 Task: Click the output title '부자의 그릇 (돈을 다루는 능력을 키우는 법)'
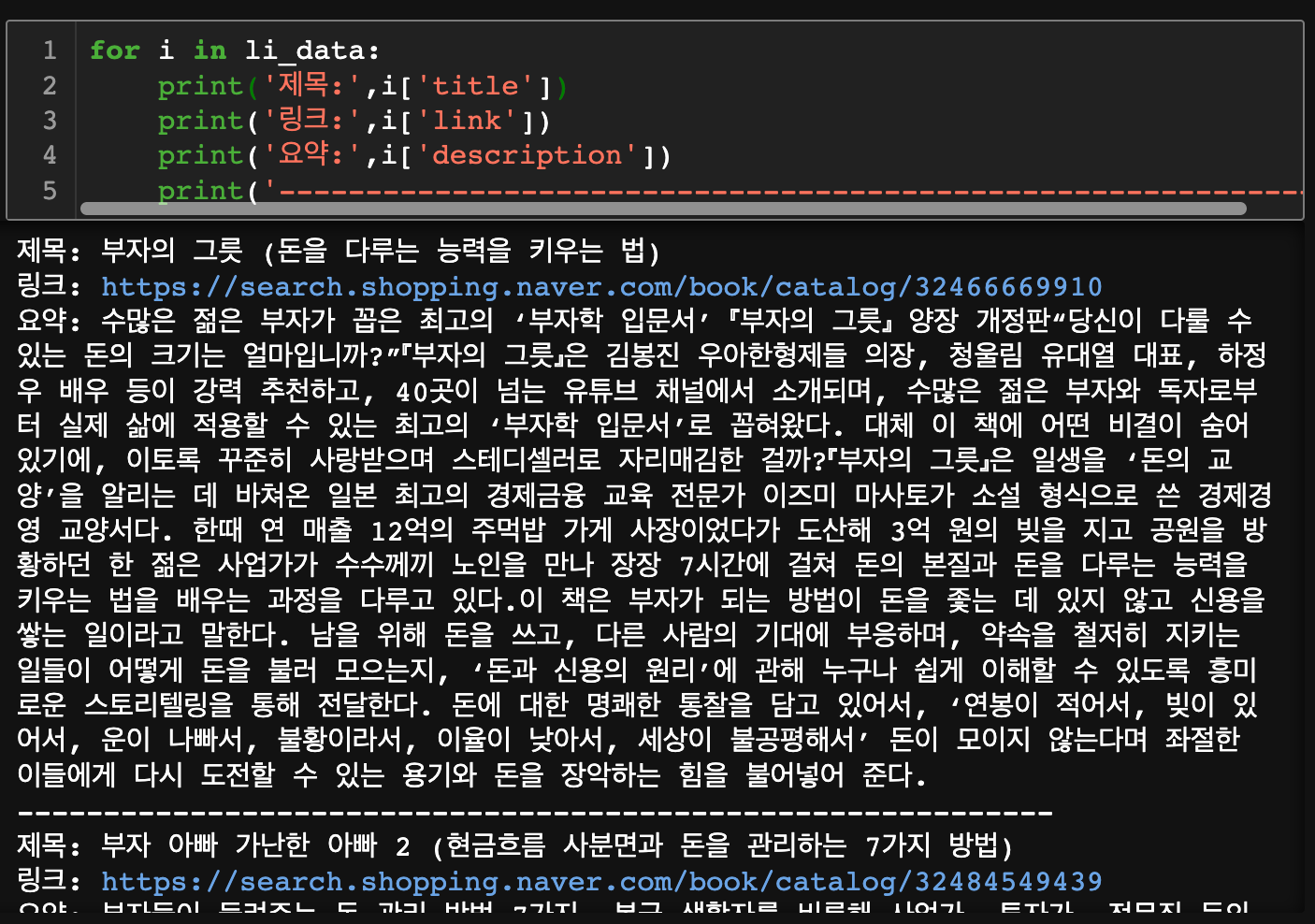(x=381, y=251)
